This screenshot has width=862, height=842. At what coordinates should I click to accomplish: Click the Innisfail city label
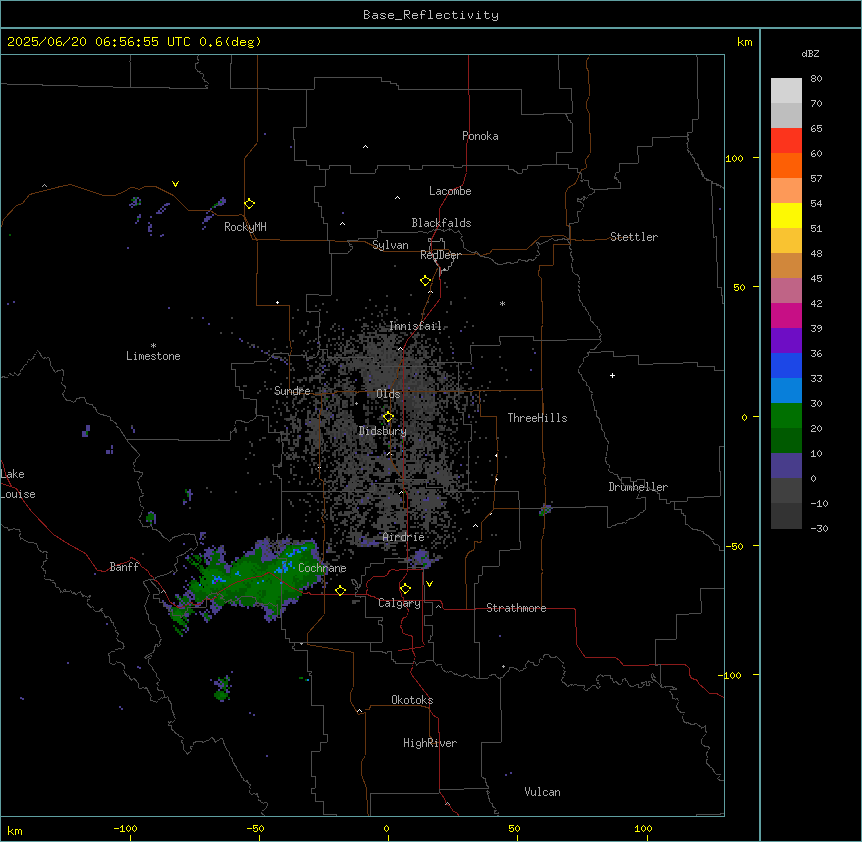pyautogui.click(x=415, y=326)
